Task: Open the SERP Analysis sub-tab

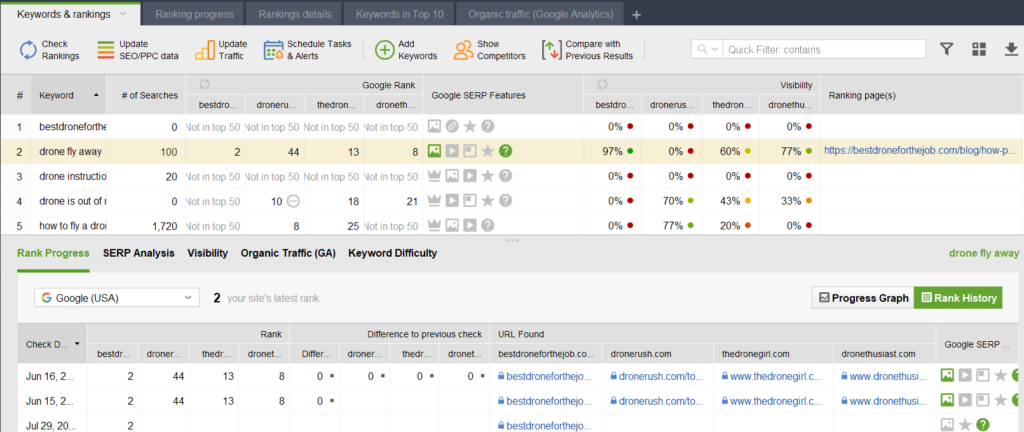Action: click(x=138, y=253)
